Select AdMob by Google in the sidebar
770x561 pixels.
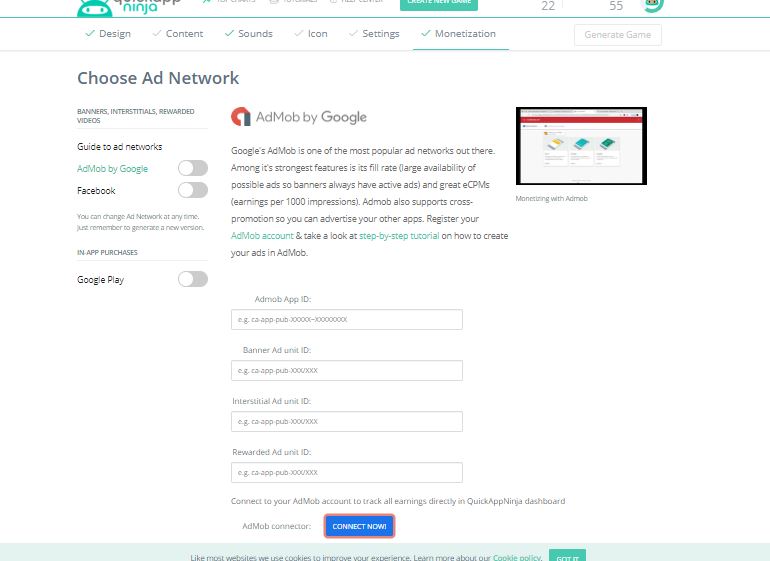[112, 168]
